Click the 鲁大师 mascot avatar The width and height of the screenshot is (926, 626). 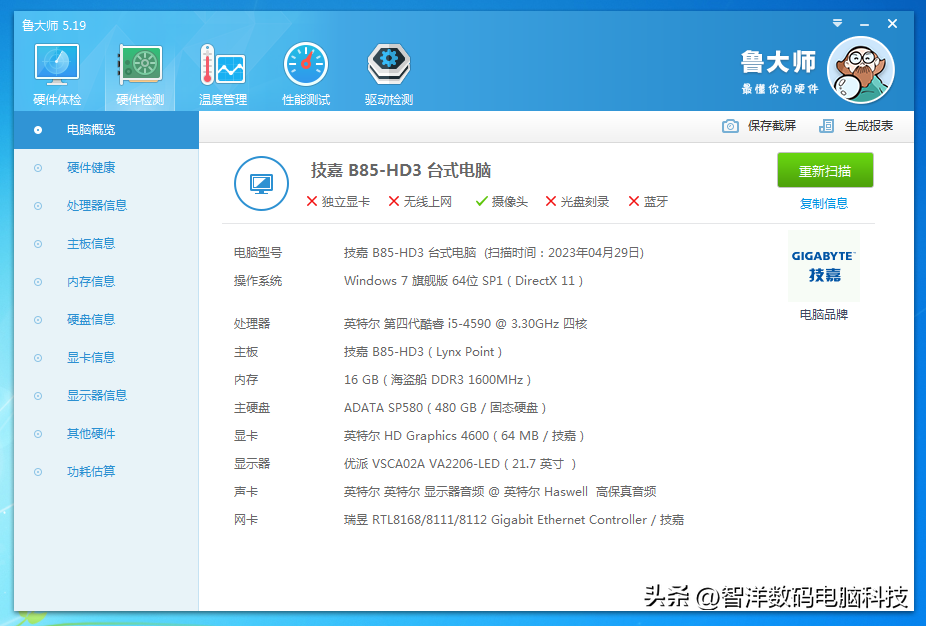(x=860, y=70)
